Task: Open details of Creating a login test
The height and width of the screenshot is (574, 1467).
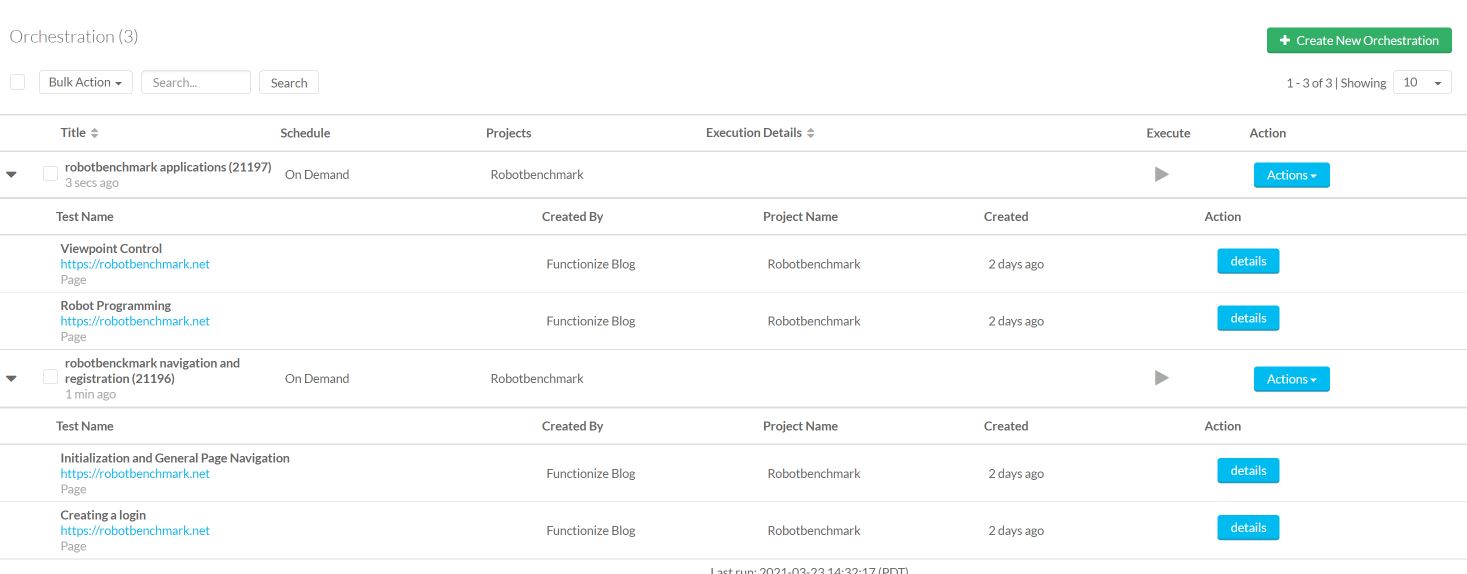Action: click(x=1247, y=527)
